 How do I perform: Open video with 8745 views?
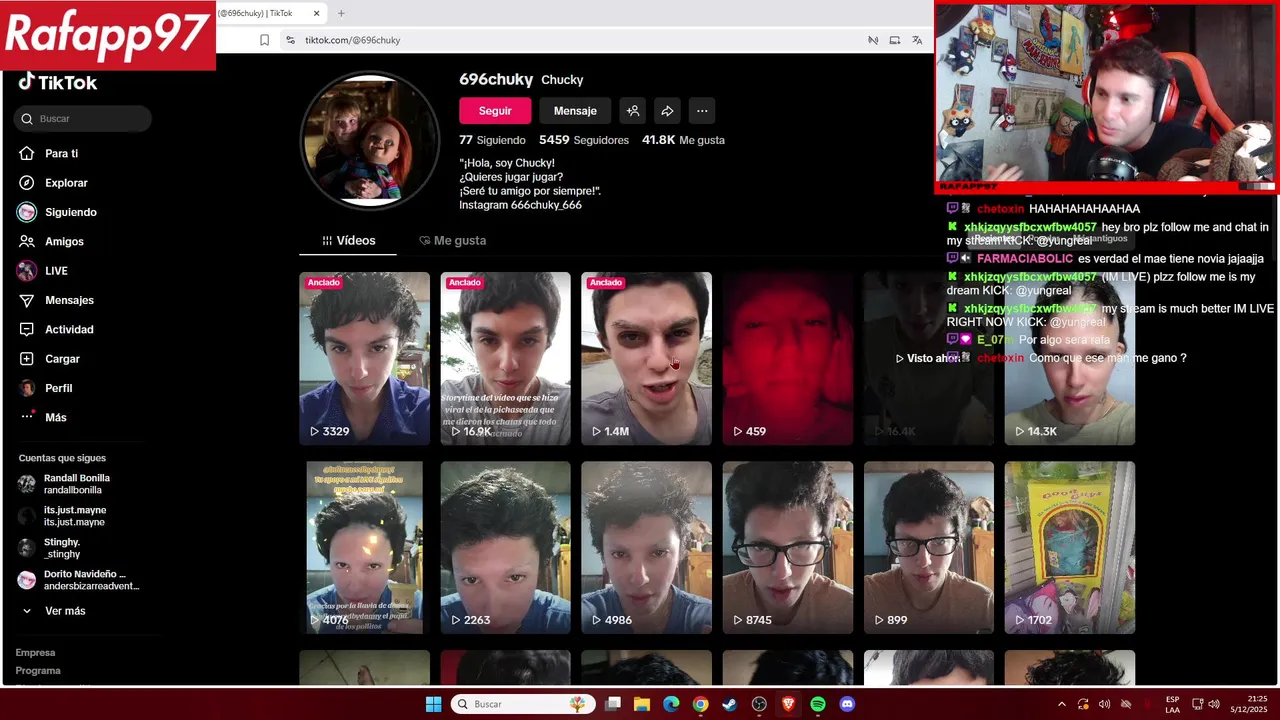tap(787, 547)
